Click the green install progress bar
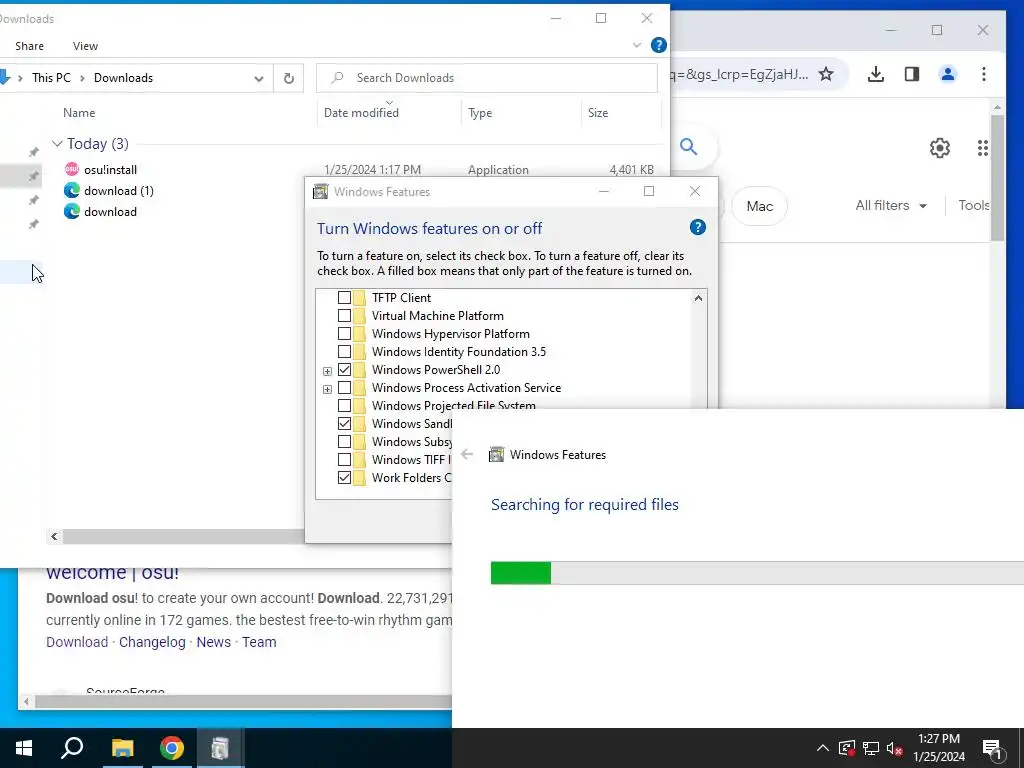The width and height of the screenshot is (1024, 768). pyautogui.click(x=520, y=573)
